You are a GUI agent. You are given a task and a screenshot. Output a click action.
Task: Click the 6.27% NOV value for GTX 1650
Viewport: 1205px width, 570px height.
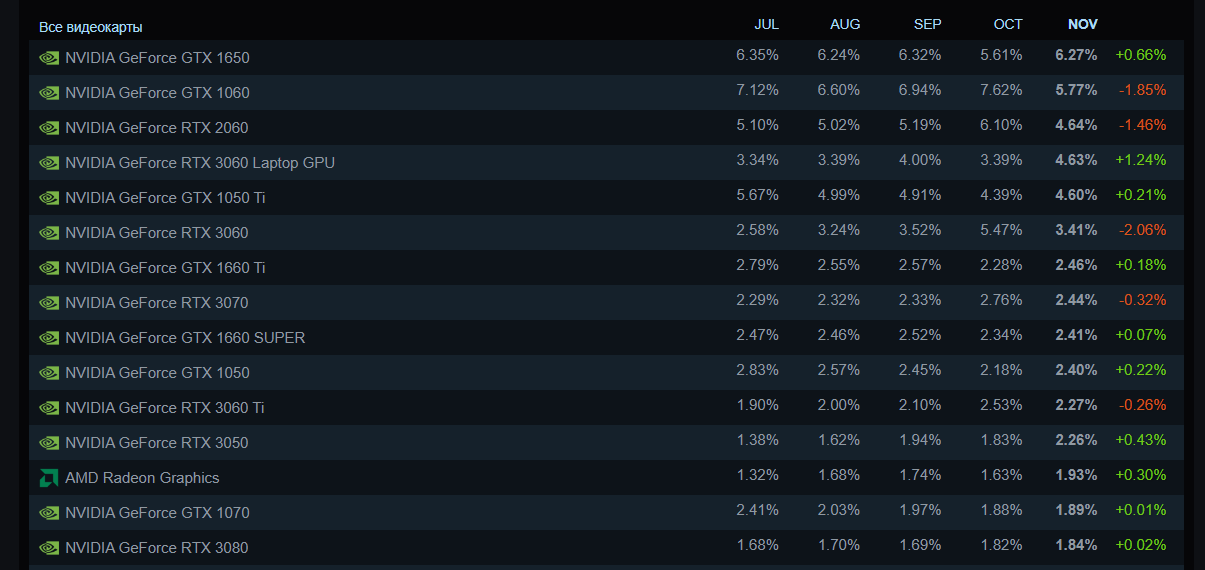pos(1076,55)
